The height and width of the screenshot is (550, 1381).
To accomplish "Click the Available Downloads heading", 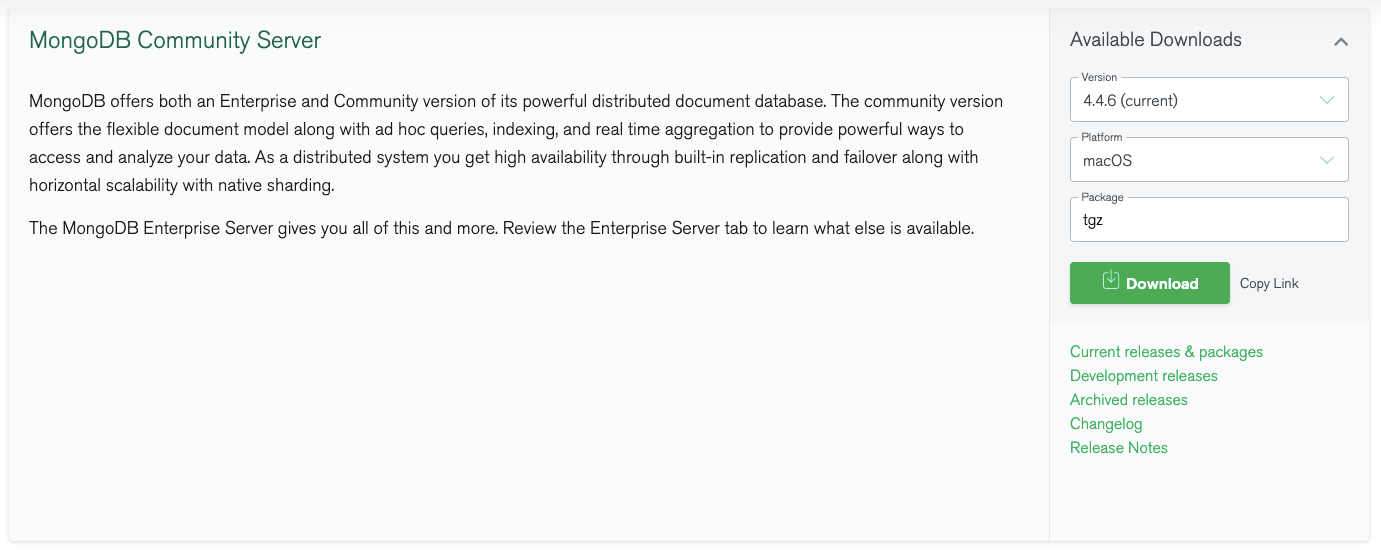I will [1155, 40].
